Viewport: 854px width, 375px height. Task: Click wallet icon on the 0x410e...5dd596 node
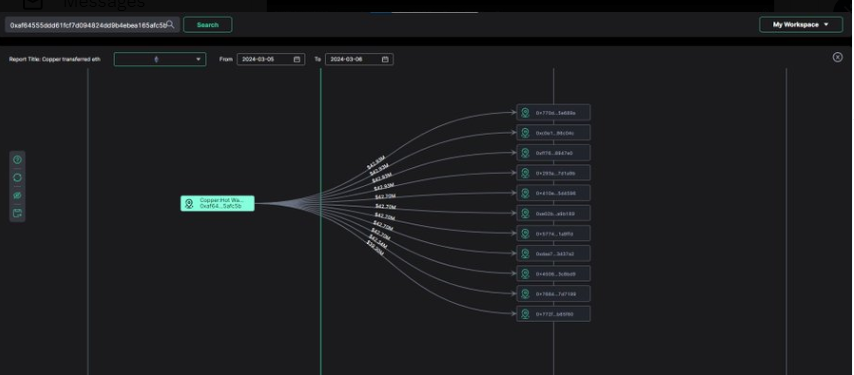coord(525,193)
